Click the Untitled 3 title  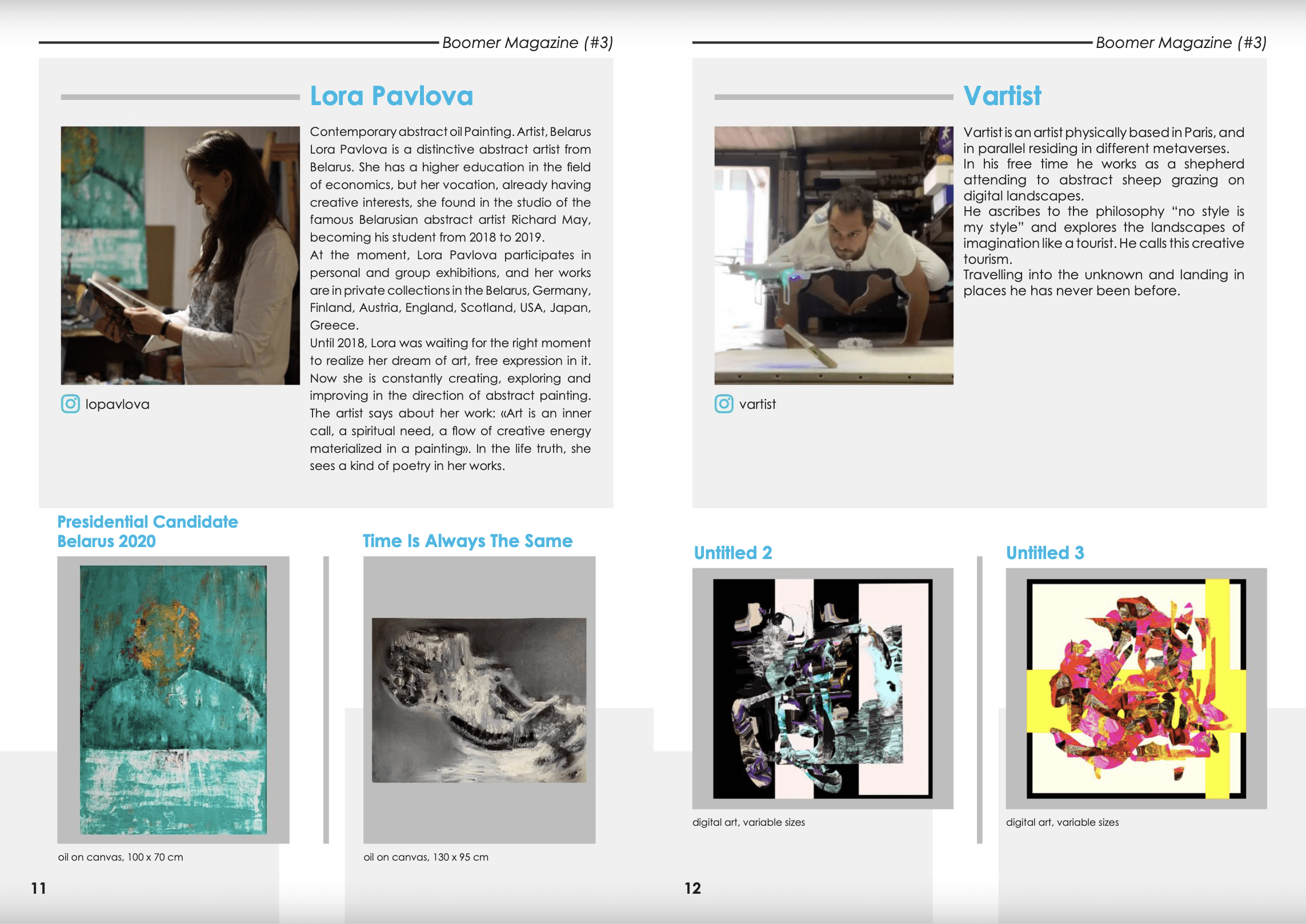(1045, 553)
